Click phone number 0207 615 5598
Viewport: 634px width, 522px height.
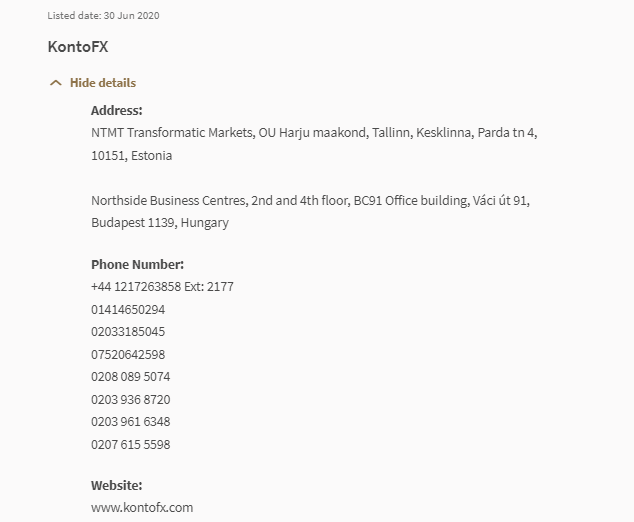click(x=130, y=444)
